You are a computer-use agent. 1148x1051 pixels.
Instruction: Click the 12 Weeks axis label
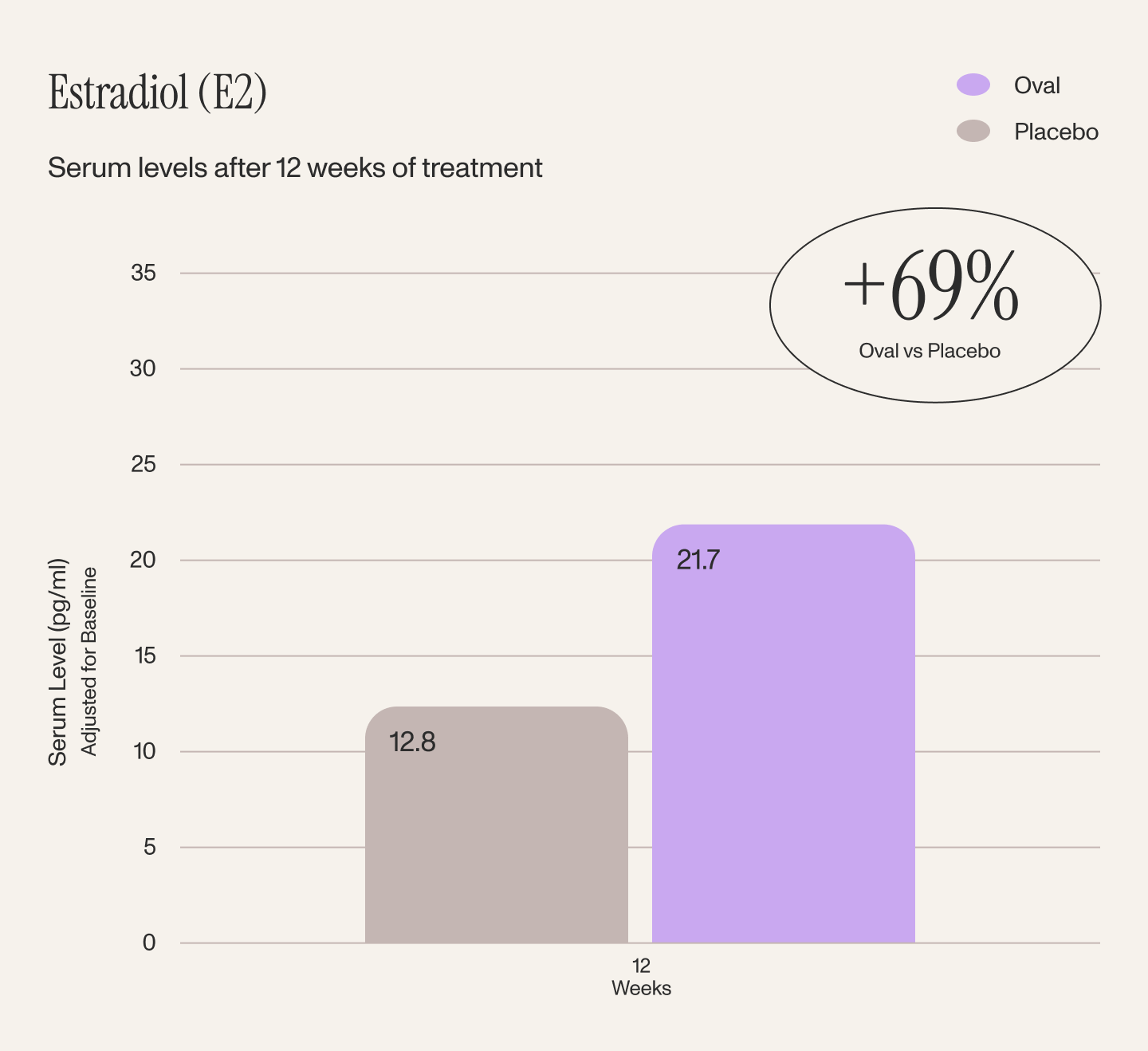click(641, 977)
